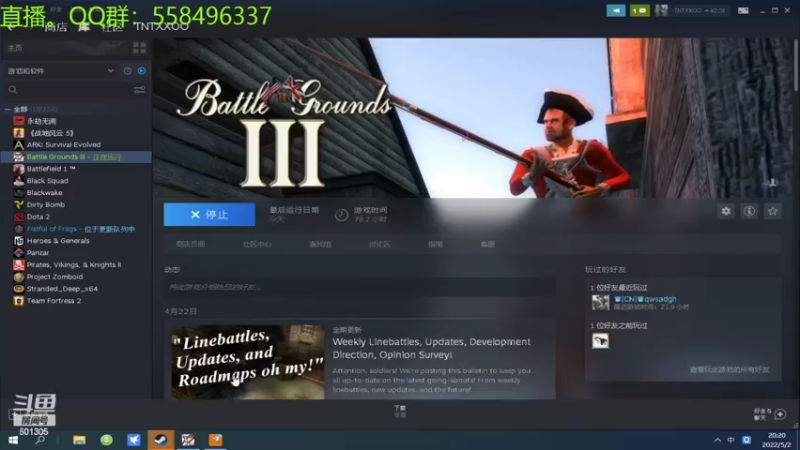This screenshot has width=800, height=450.
Task: Stop the running game with 停止 button
Action: pyautogui.click(x=209, y=215)
